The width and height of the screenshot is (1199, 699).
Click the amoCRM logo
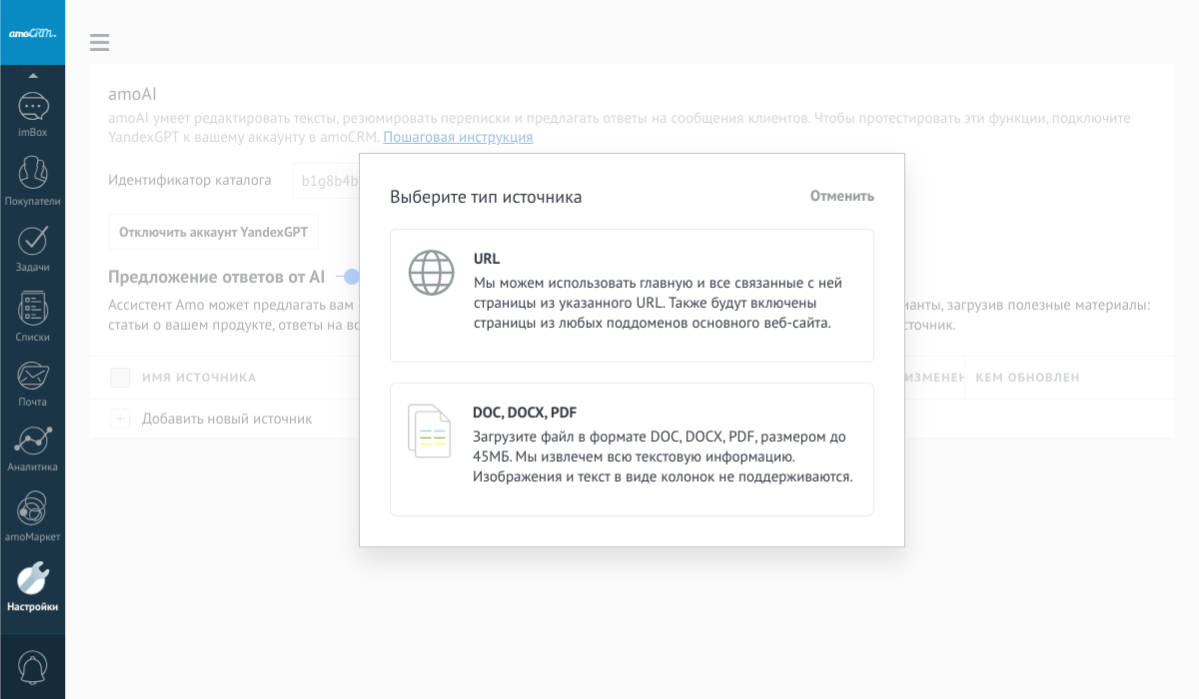tap(33, 33)
